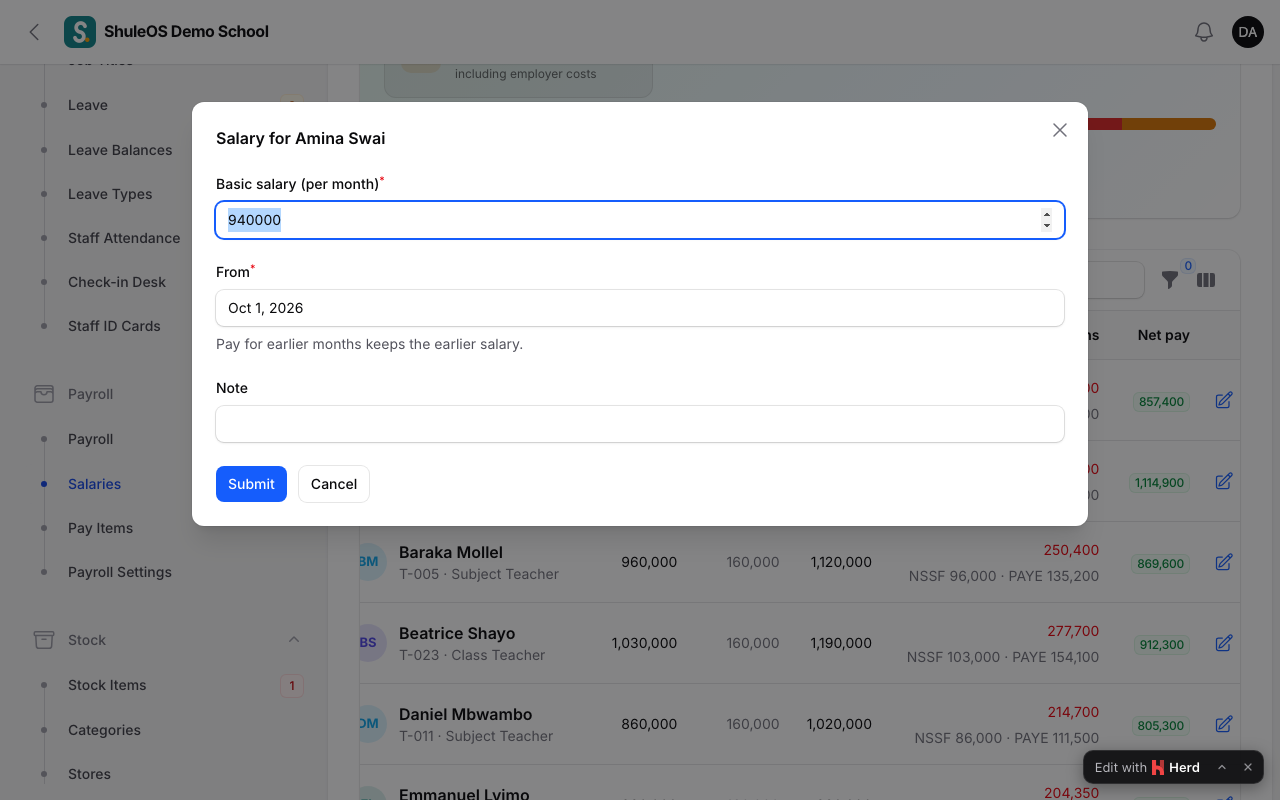The width and height of the screenshot is (1280, 800).
Task: Click the Beatrice Shayo name cell
Action: 457,633
